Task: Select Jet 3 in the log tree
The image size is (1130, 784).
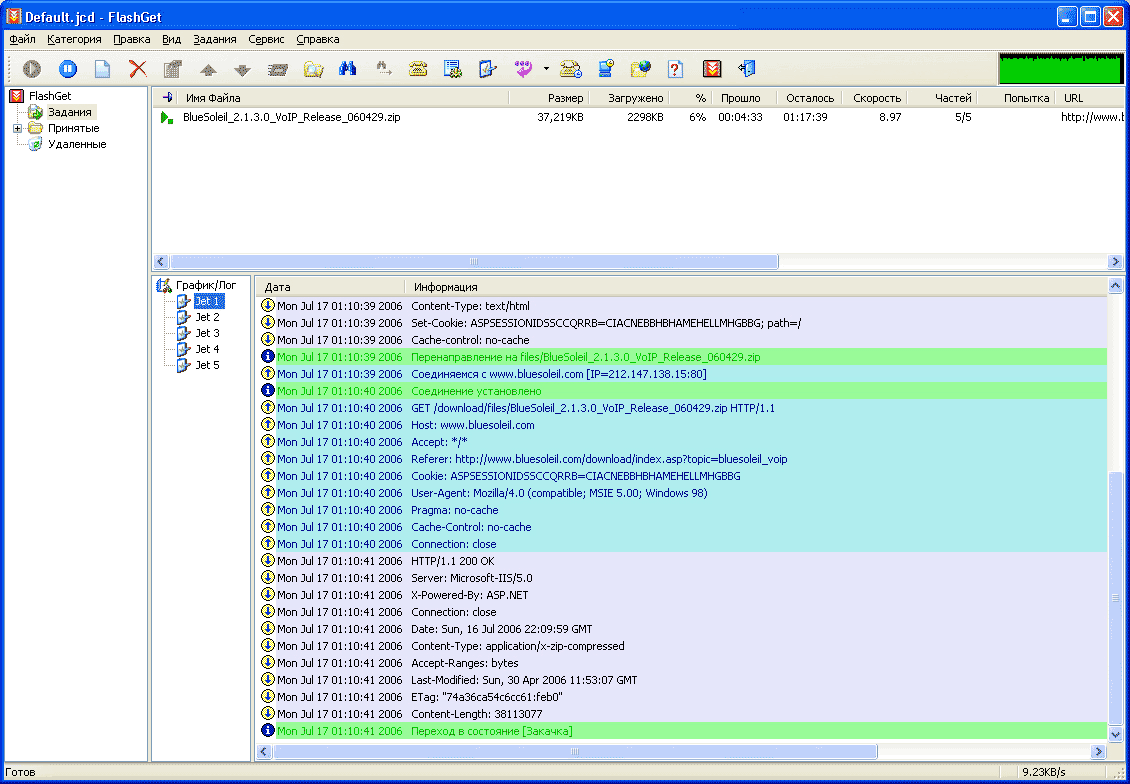Action: tap(207, 333)
